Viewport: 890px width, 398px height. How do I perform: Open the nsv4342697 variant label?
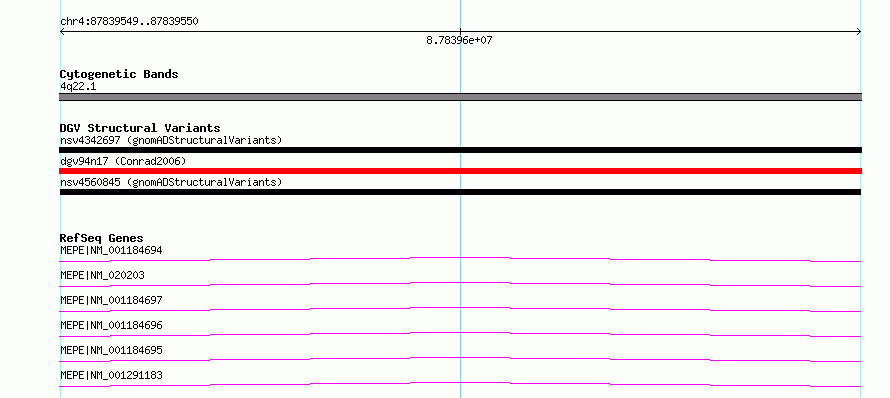171,140
